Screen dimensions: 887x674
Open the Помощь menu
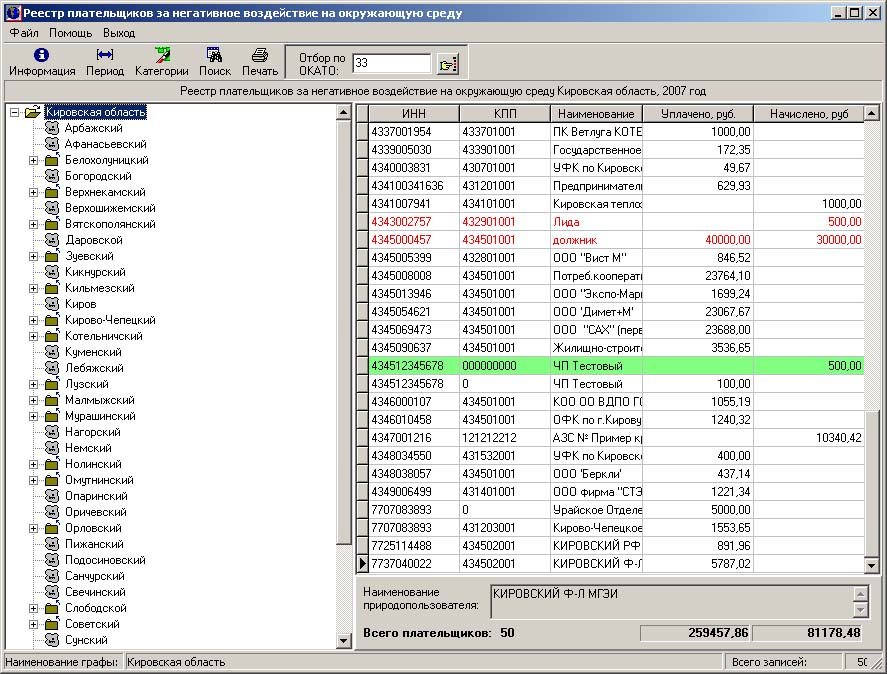pyautogui.click(x=70, y=33)
